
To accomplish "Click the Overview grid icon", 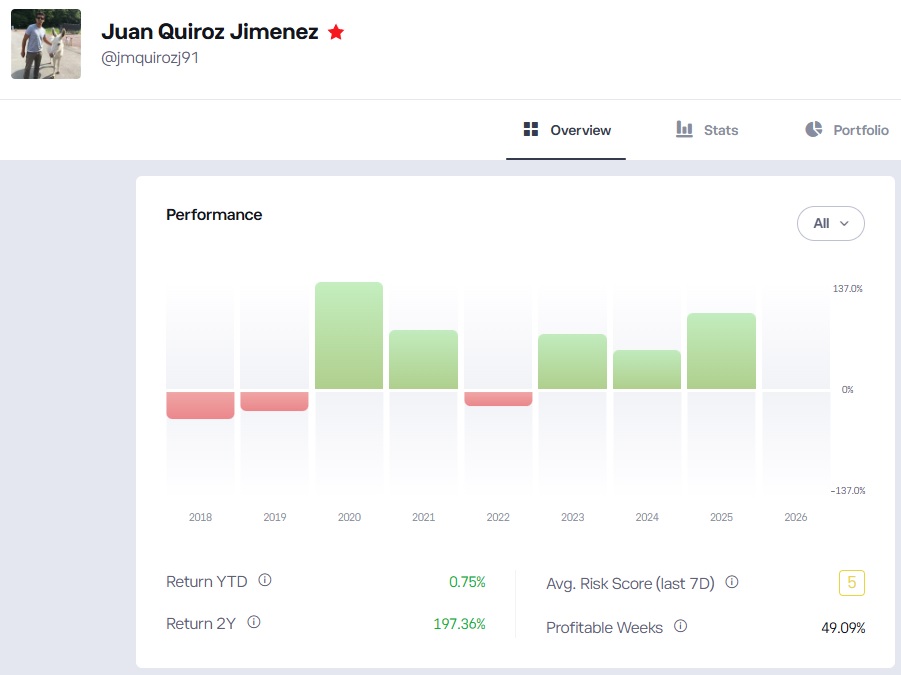I will point(529,130).
